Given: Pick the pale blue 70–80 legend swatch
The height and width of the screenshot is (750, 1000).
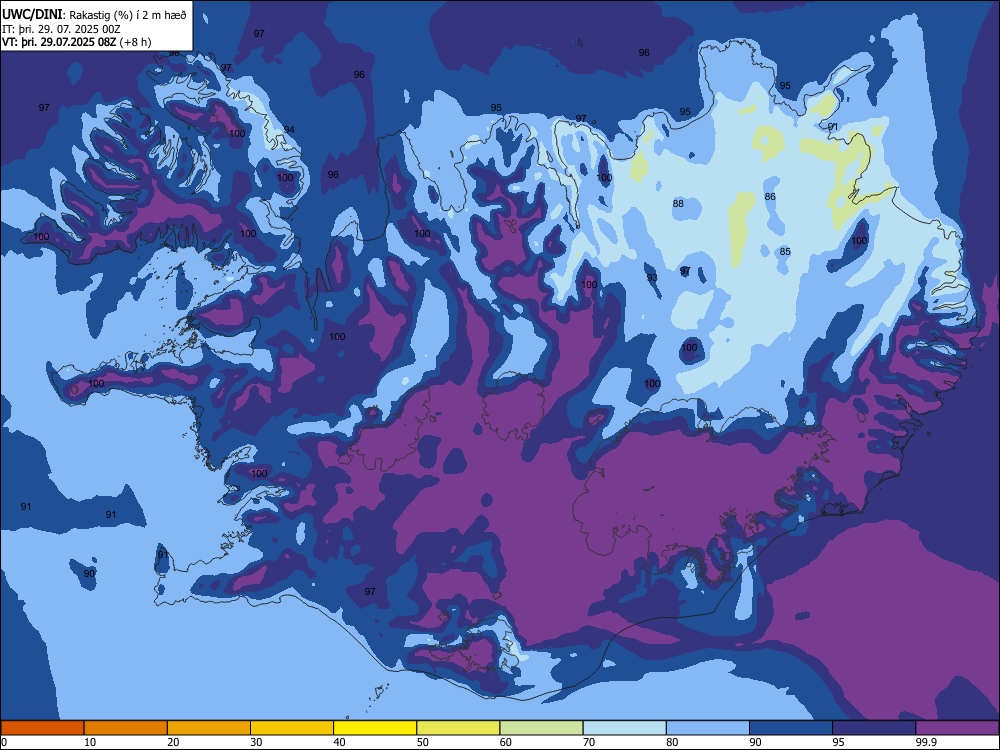Looking at the screenshot, I should (x=624, y=728).
